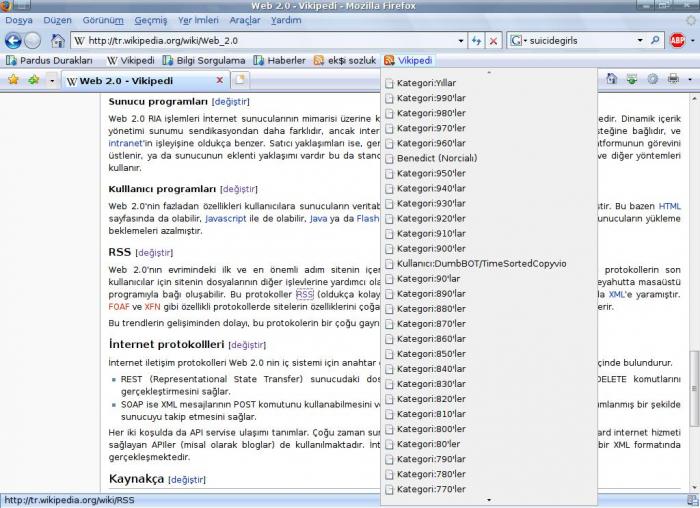Click the browser Back arrow button
The width and height of the screenshot is (700, 508).
point(13,41)
